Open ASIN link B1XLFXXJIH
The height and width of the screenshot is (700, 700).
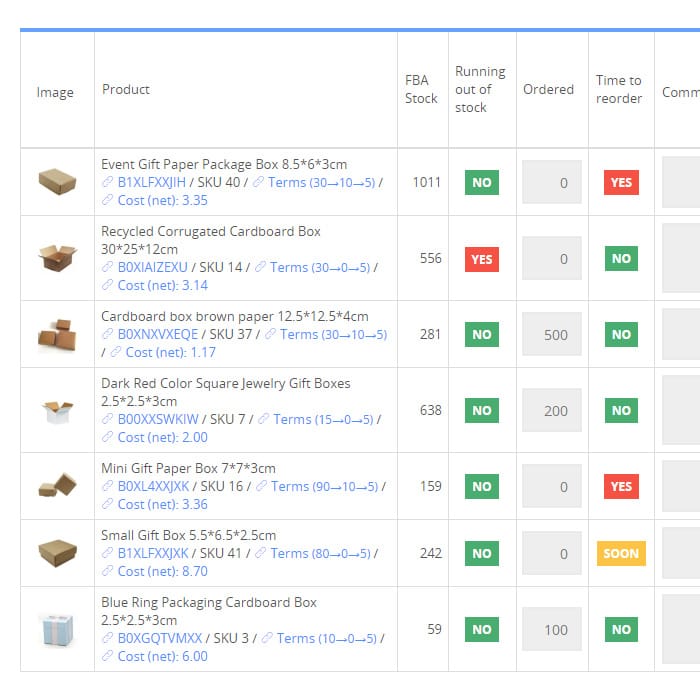click(152, 182)
